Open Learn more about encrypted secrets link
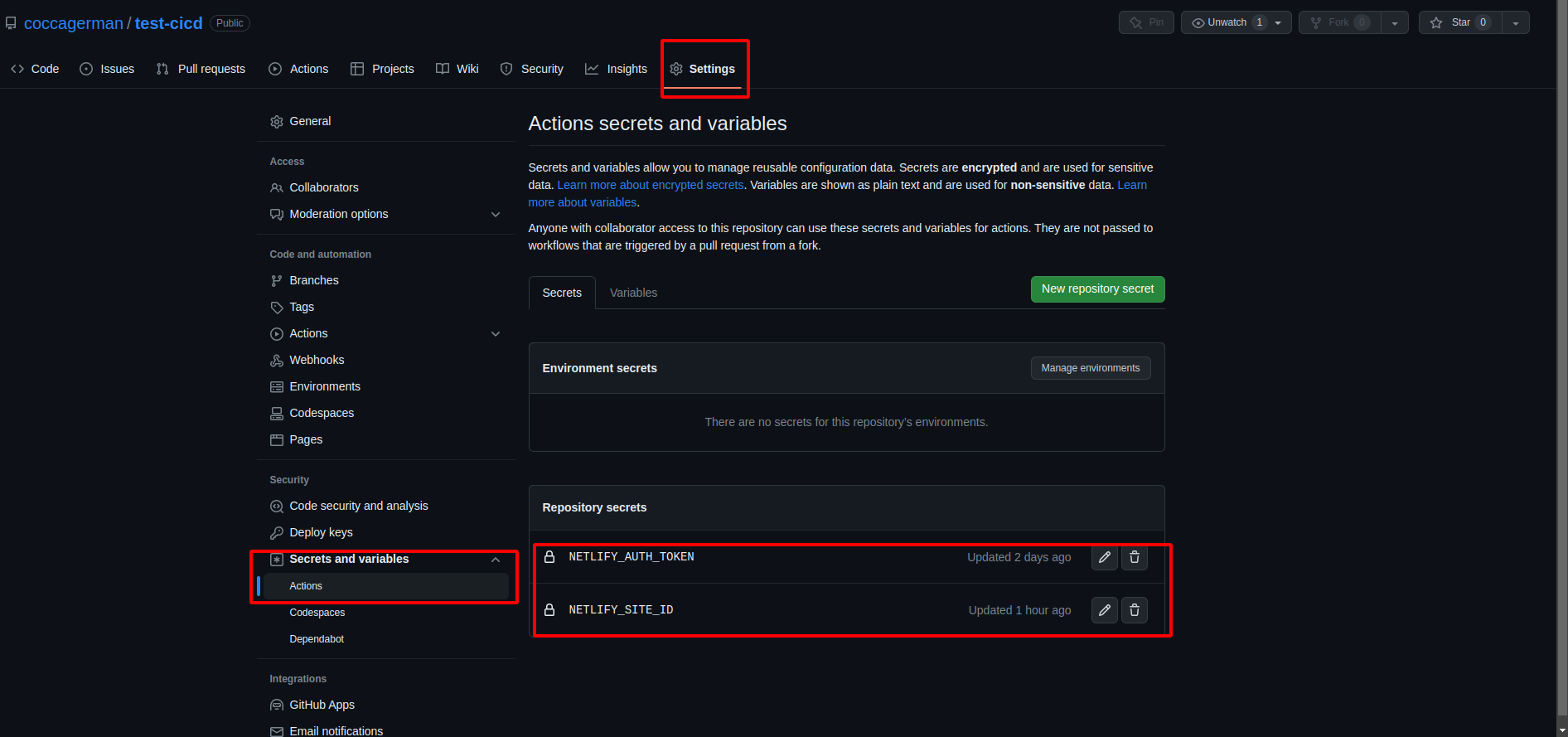1568x737 pixels. tap(651, 185)
